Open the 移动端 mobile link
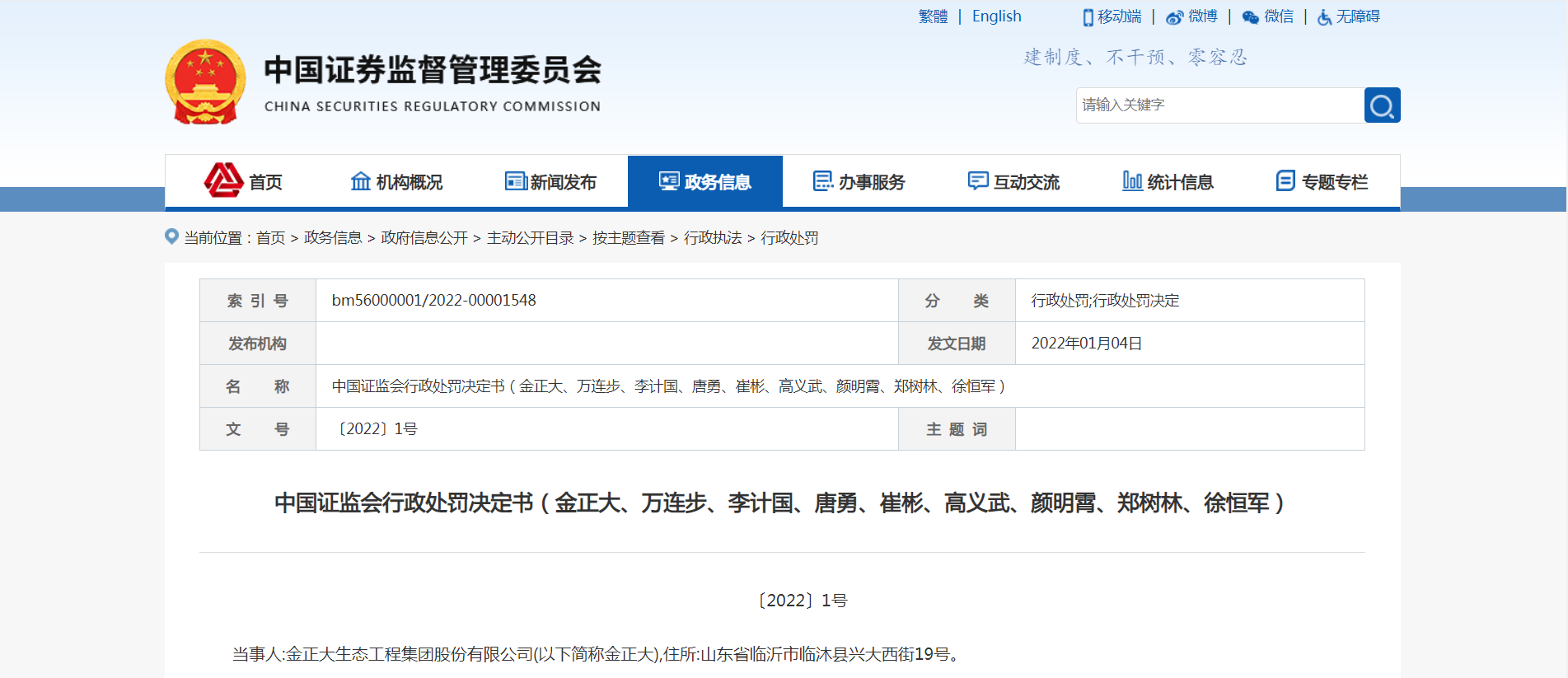Image resolution: width=1568 pixels, height=678 pixels. pyautogui.click(x=1120, y=16)
